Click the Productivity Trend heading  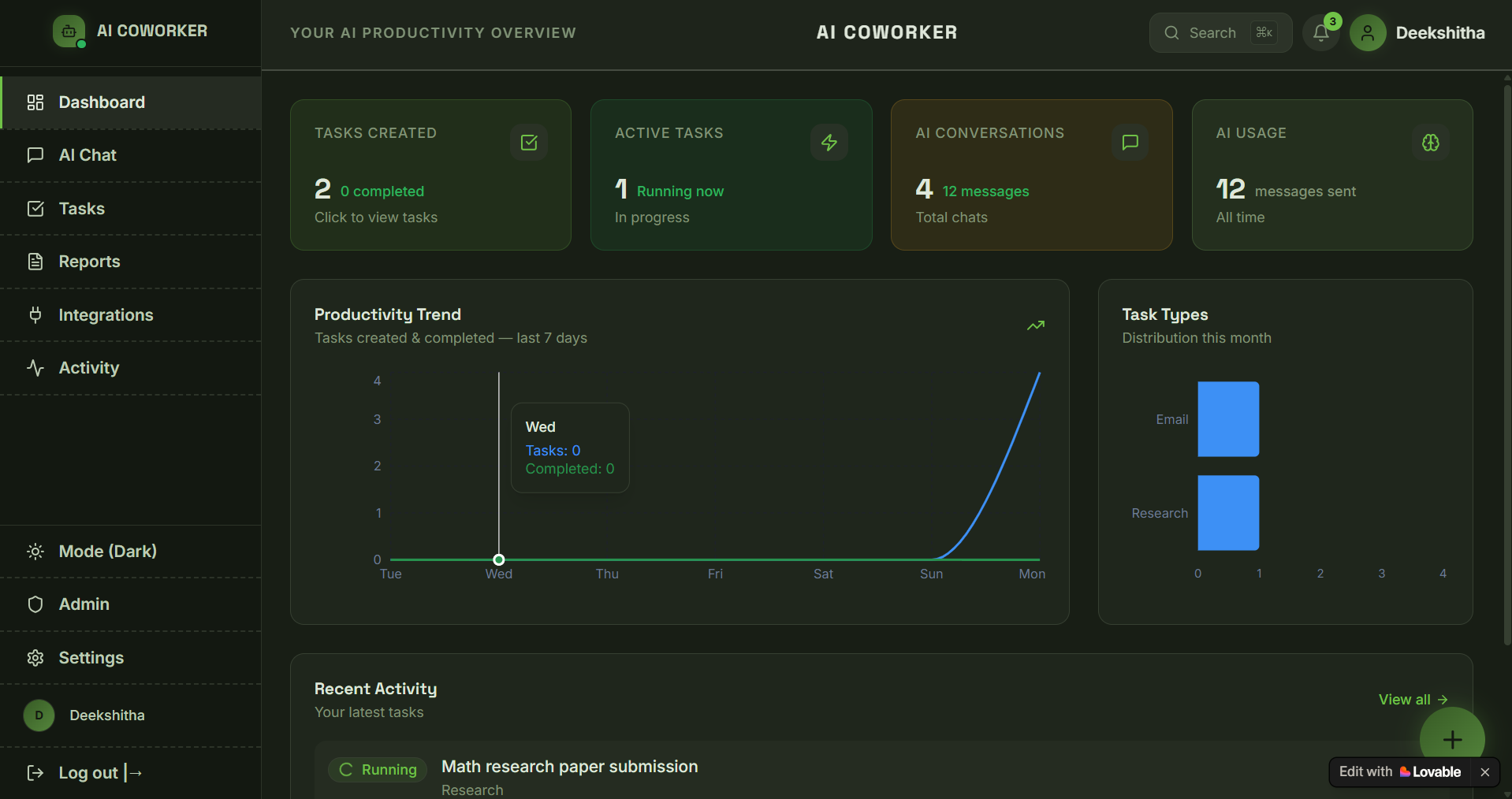pyautogui.click(x=388, y=314)
